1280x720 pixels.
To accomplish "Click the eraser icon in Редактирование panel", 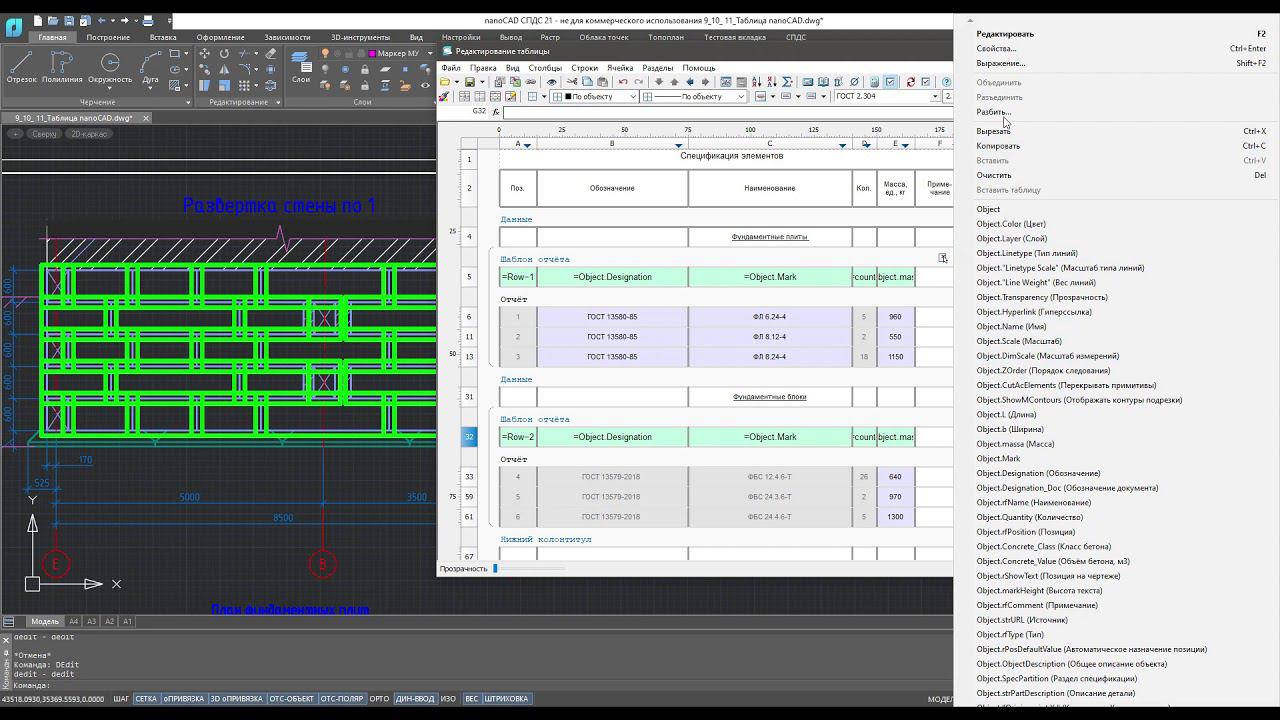I will 271,54.
